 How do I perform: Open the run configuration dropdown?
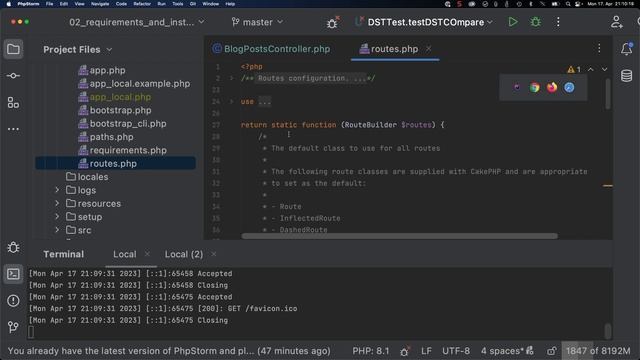click(425, 22)
